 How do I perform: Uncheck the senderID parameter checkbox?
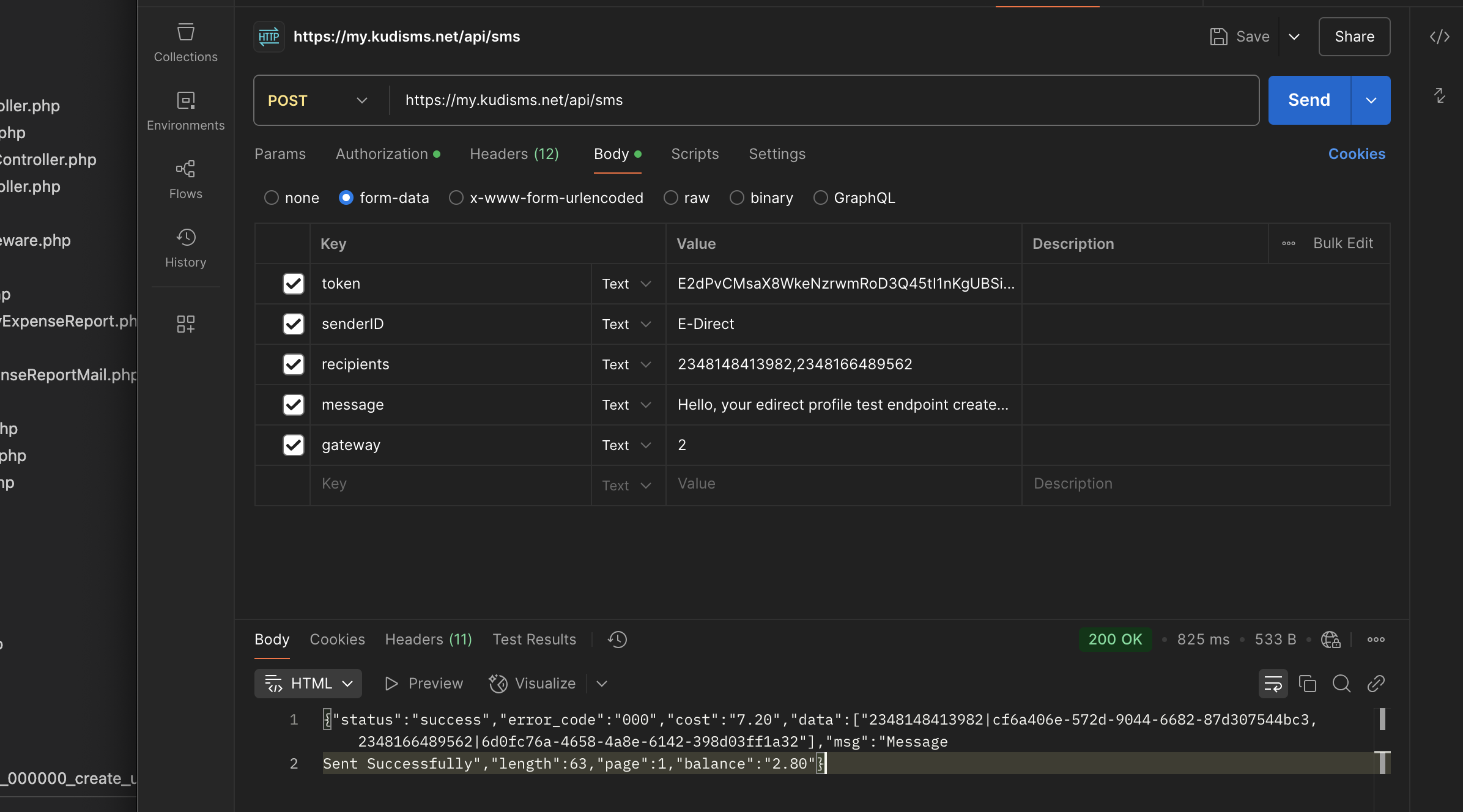(294, 324)
